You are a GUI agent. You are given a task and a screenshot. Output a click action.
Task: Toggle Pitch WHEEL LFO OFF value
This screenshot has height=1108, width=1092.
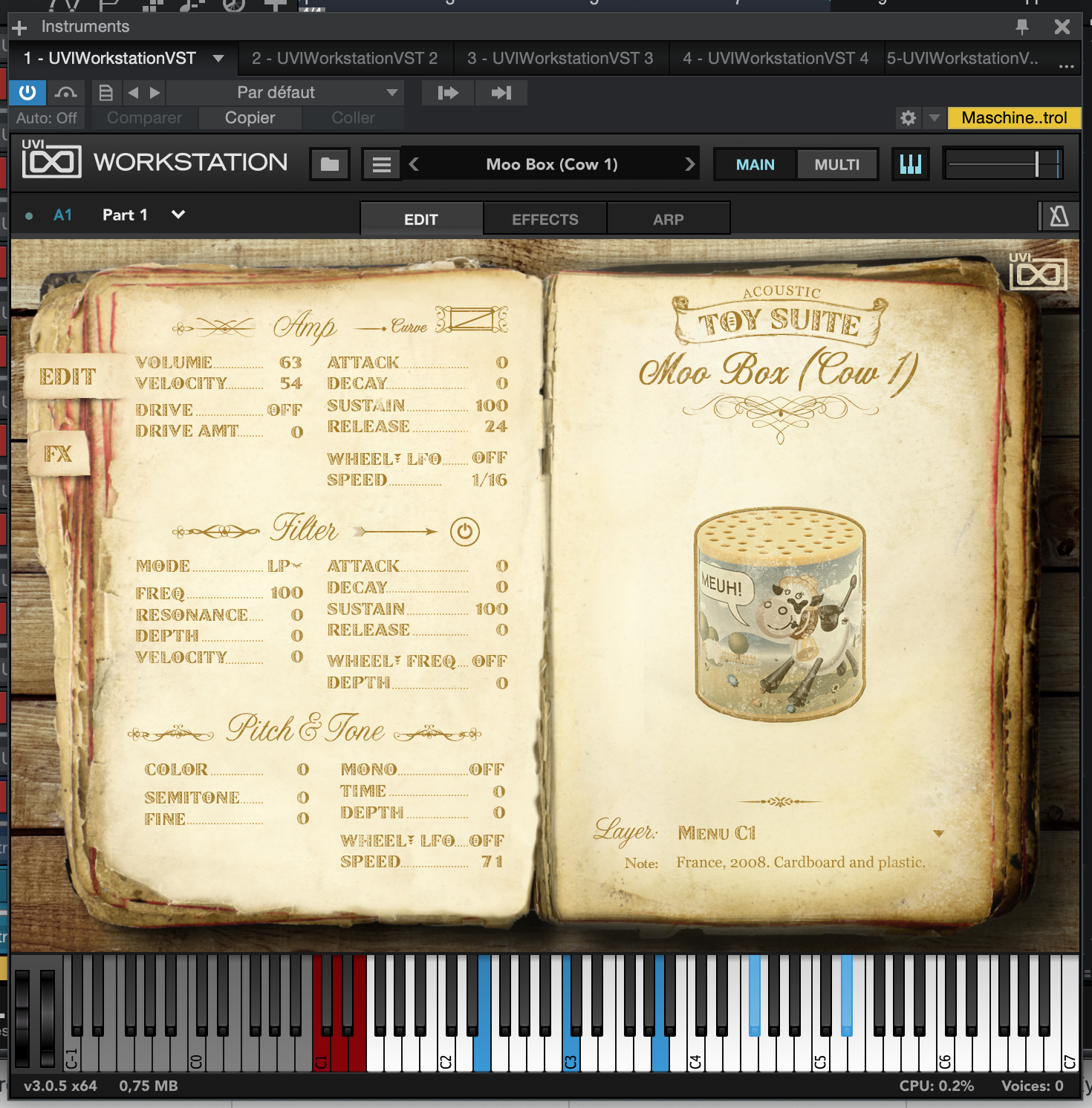(x=487, y=841)
